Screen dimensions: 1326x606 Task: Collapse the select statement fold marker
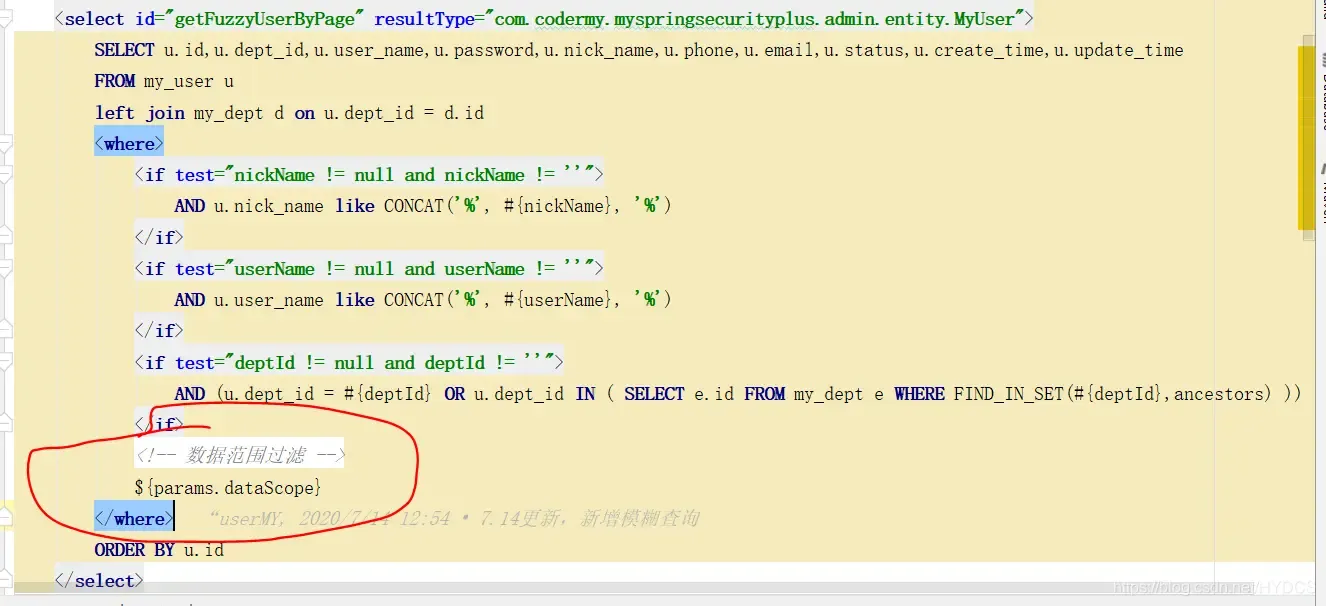8,18
